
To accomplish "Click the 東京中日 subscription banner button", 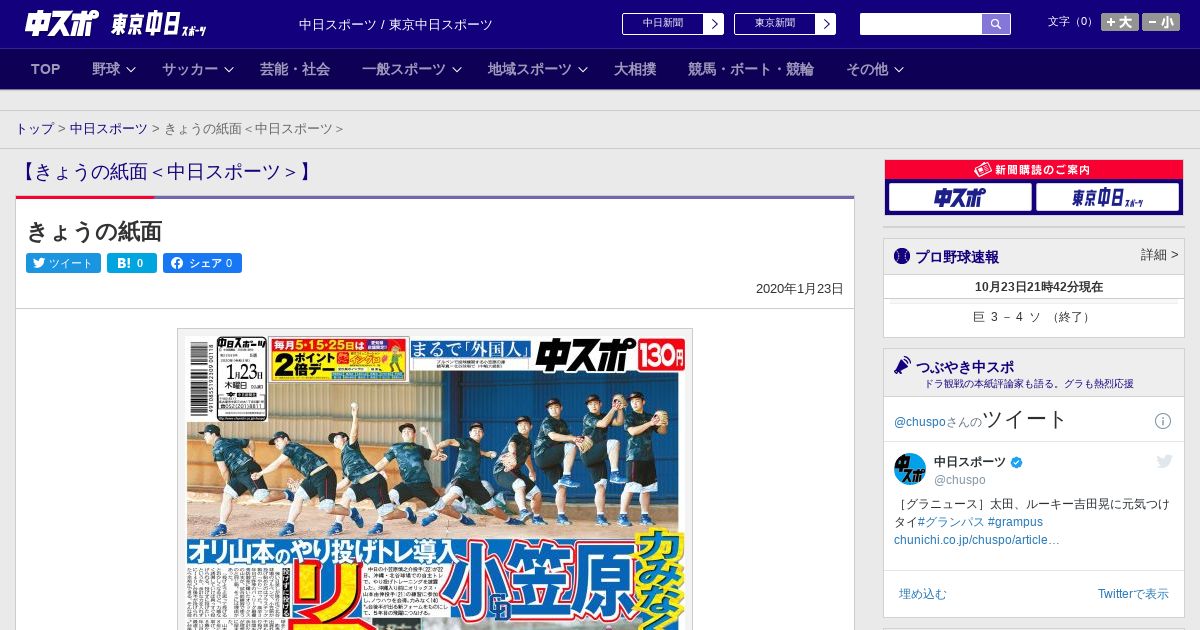I will (1107, 197).
